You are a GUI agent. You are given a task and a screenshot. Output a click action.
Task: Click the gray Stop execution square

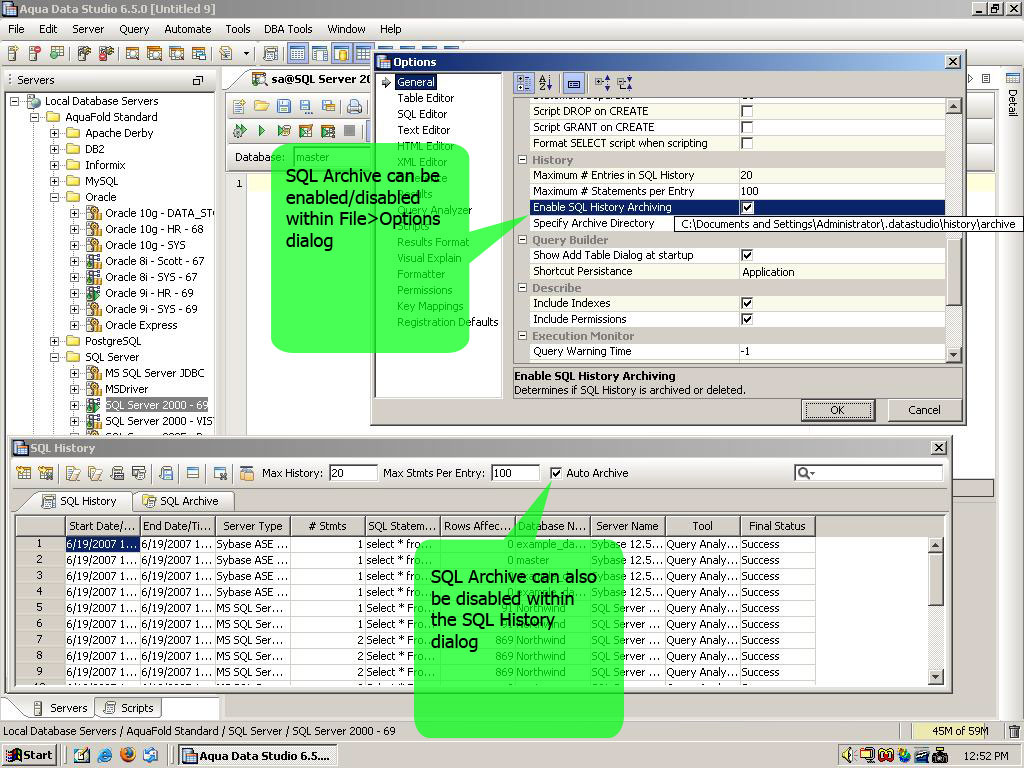click(349, 131)
